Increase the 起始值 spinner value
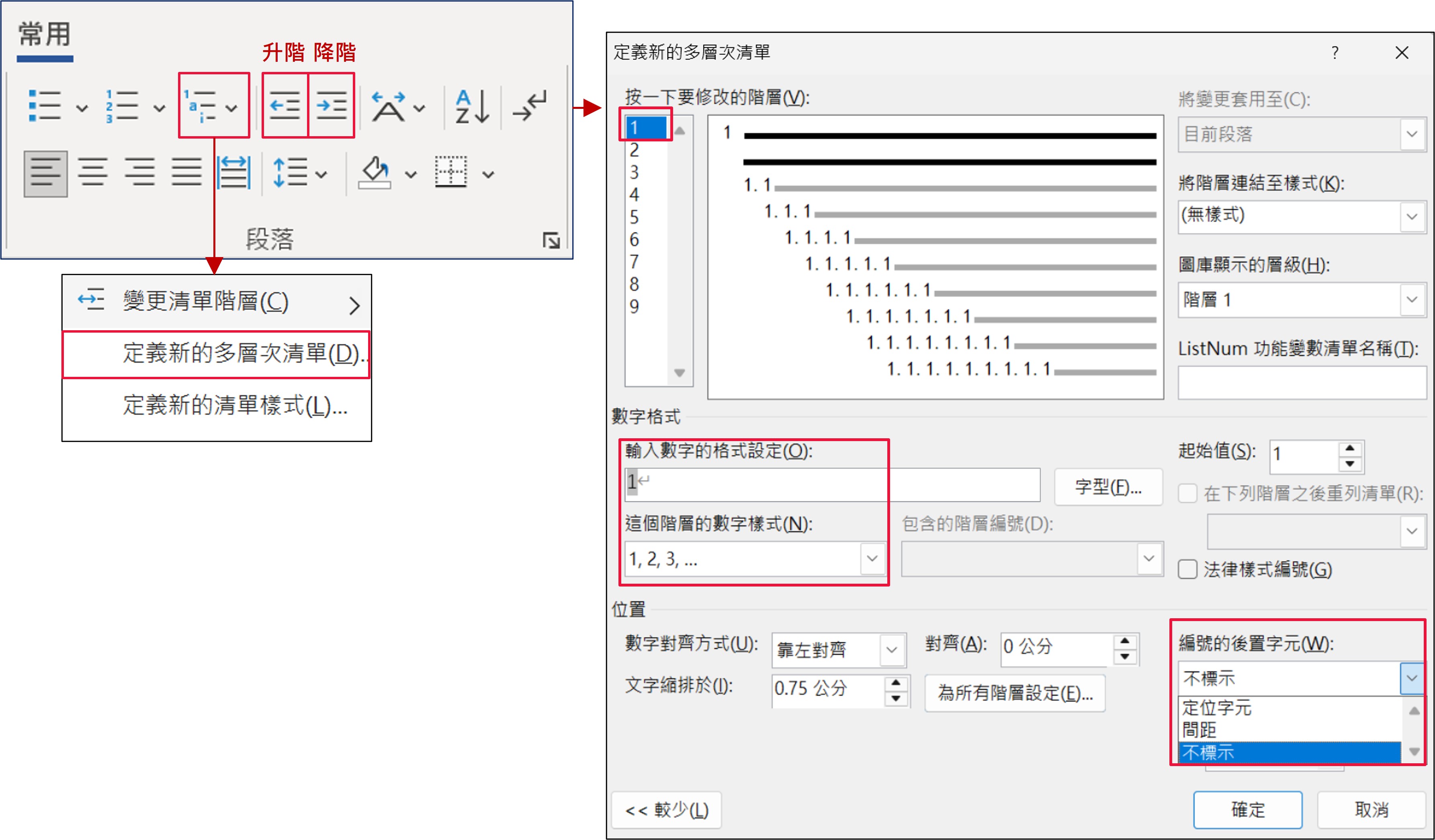Viewport: 1435px width, 840px height. 1349,448
